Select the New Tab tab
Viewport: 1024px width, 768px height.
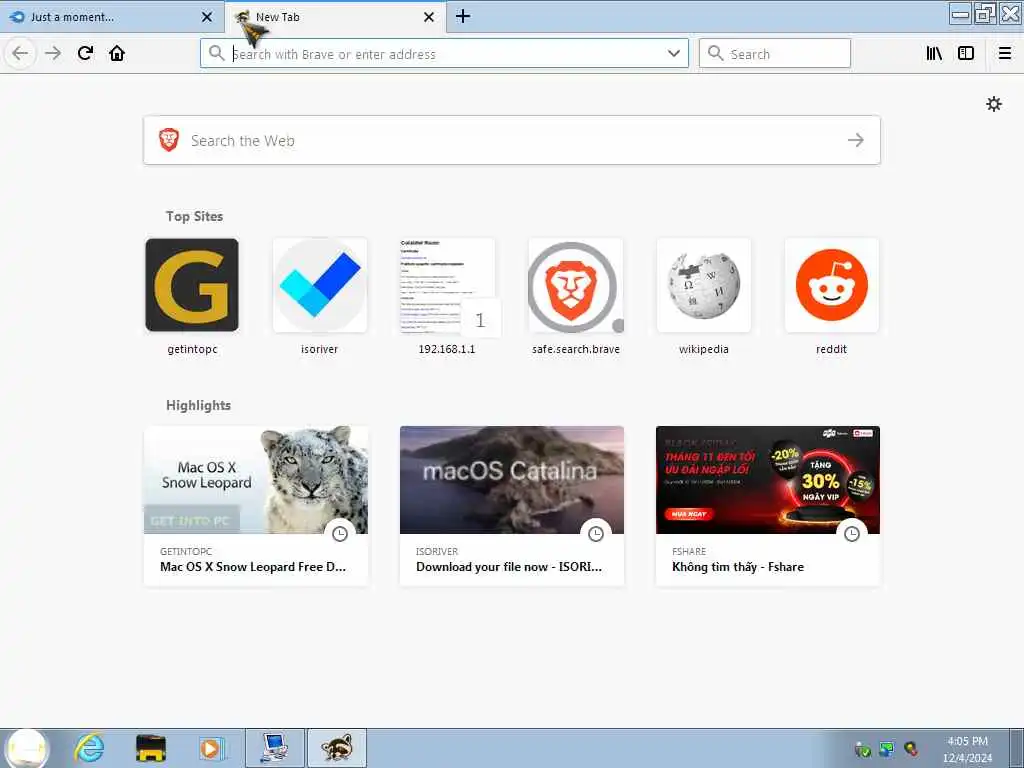tap(336, 17)
